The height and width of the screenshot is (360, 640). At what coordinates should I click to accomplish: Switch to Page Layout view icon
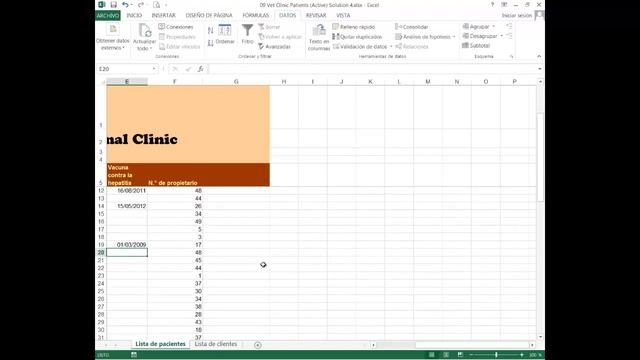pyautogui.click(x=446, y=355)
